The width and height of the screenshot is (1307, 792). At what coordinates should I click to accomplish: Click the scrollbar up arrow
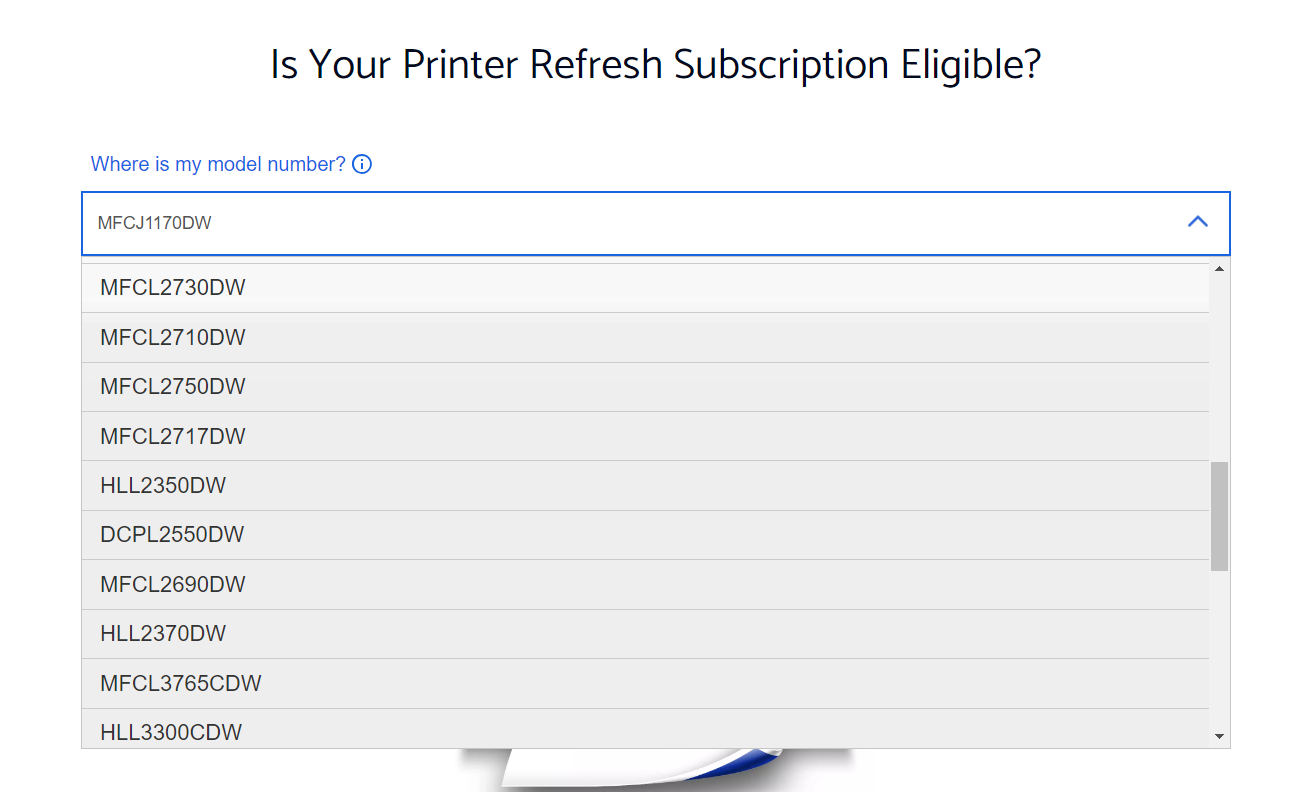(1219, 269)
